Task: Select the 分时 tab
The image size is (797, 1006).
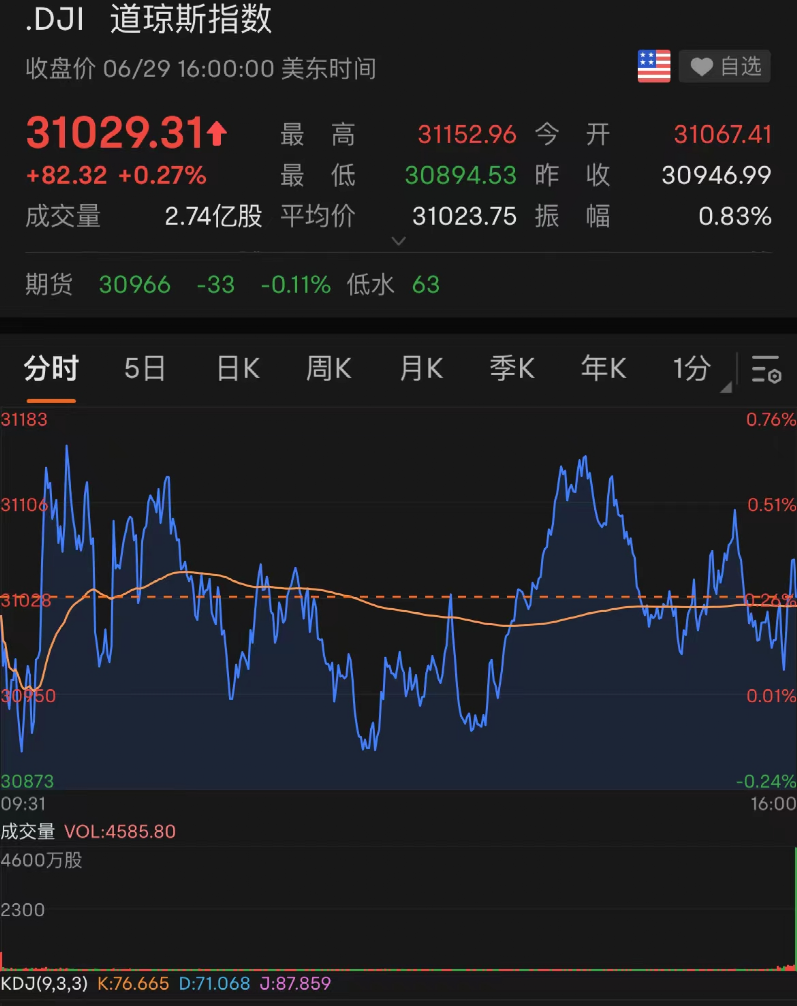Action: [x=51, y=369]
